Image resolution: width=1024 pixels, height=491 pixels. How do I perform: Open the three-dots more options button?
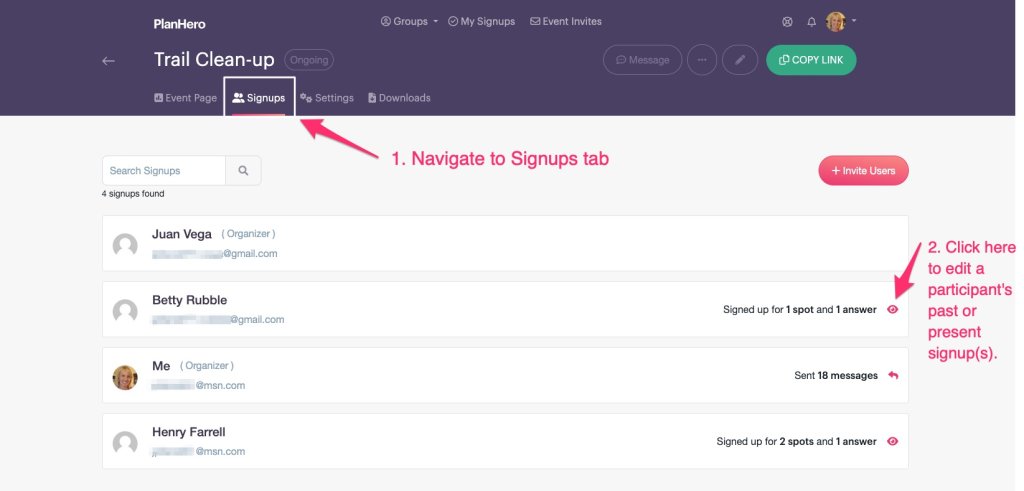click(x=702, y=60)
